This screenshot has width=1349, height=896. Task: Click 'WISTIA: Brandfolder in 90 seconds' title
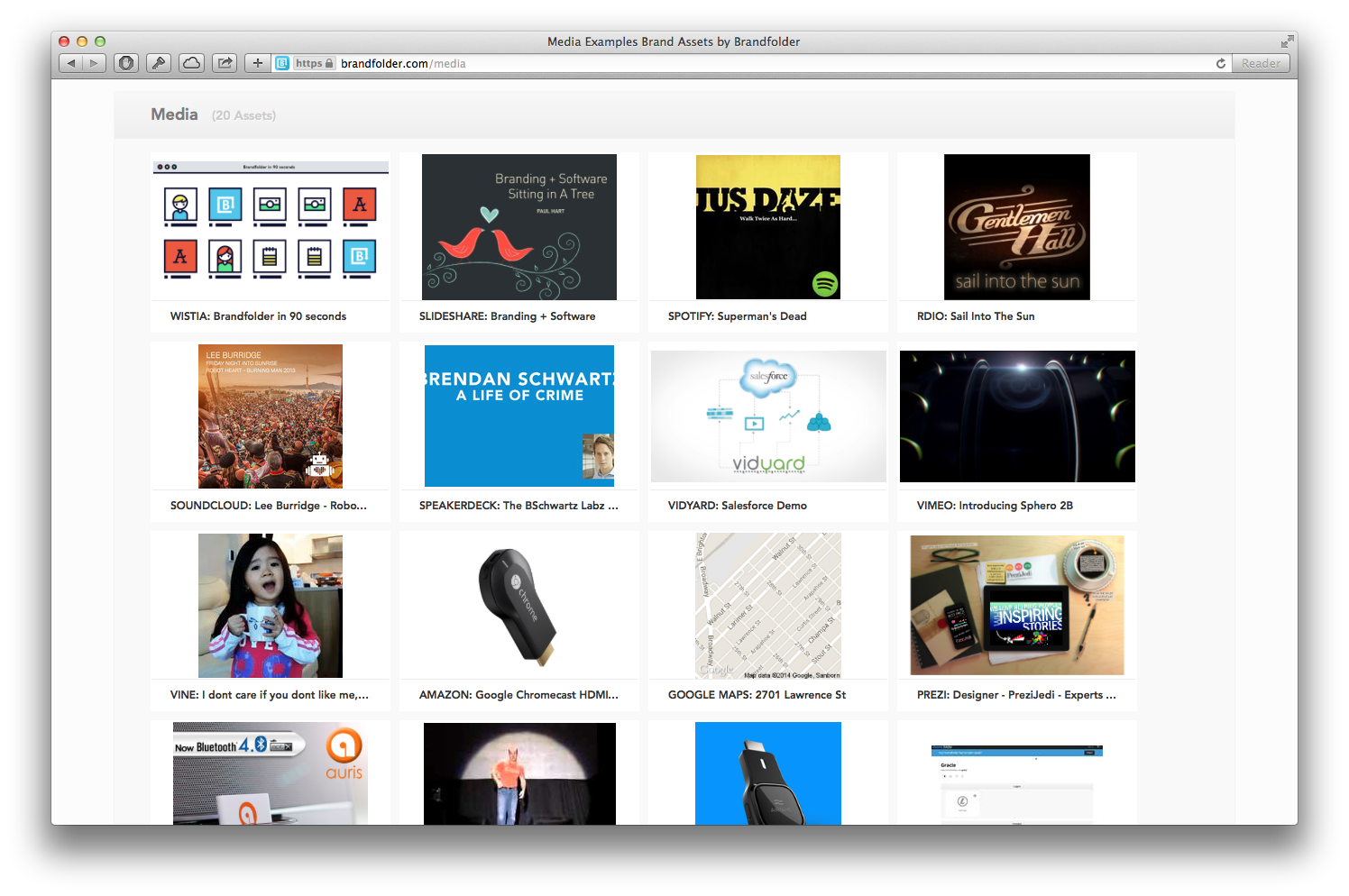[x=258, y=316]
